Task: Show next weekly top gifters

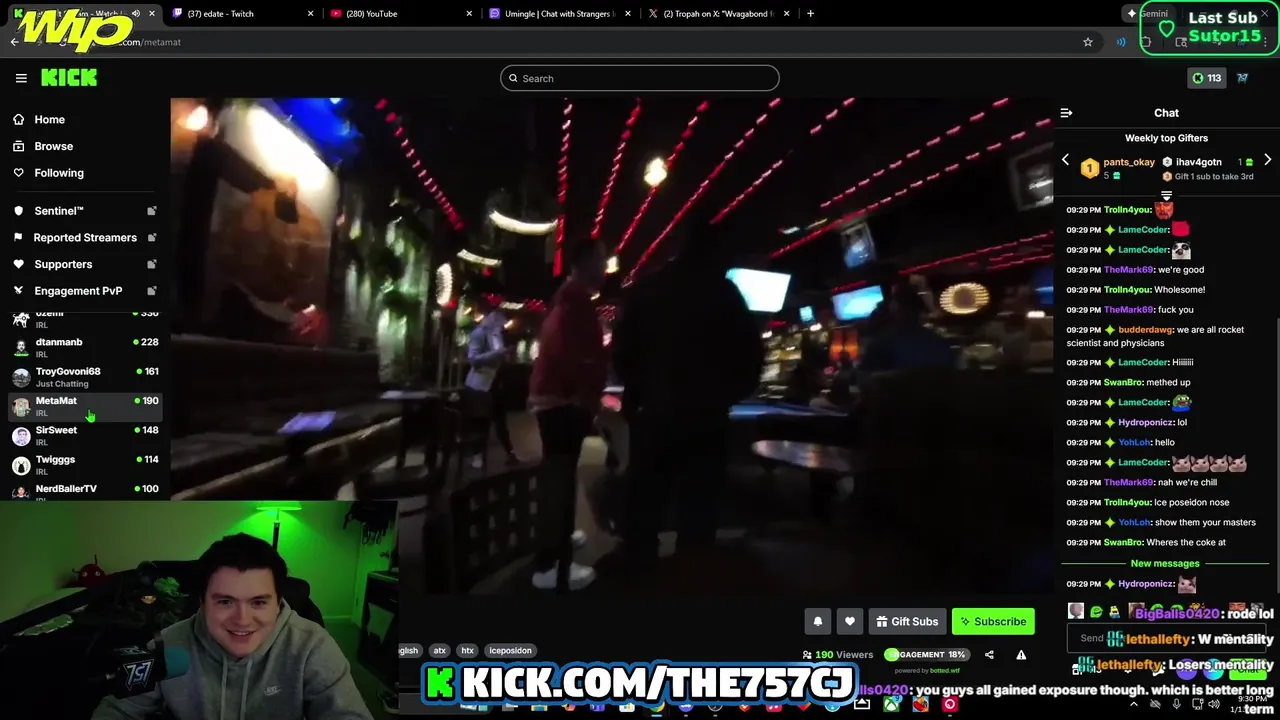Action: click(1267, 160)
